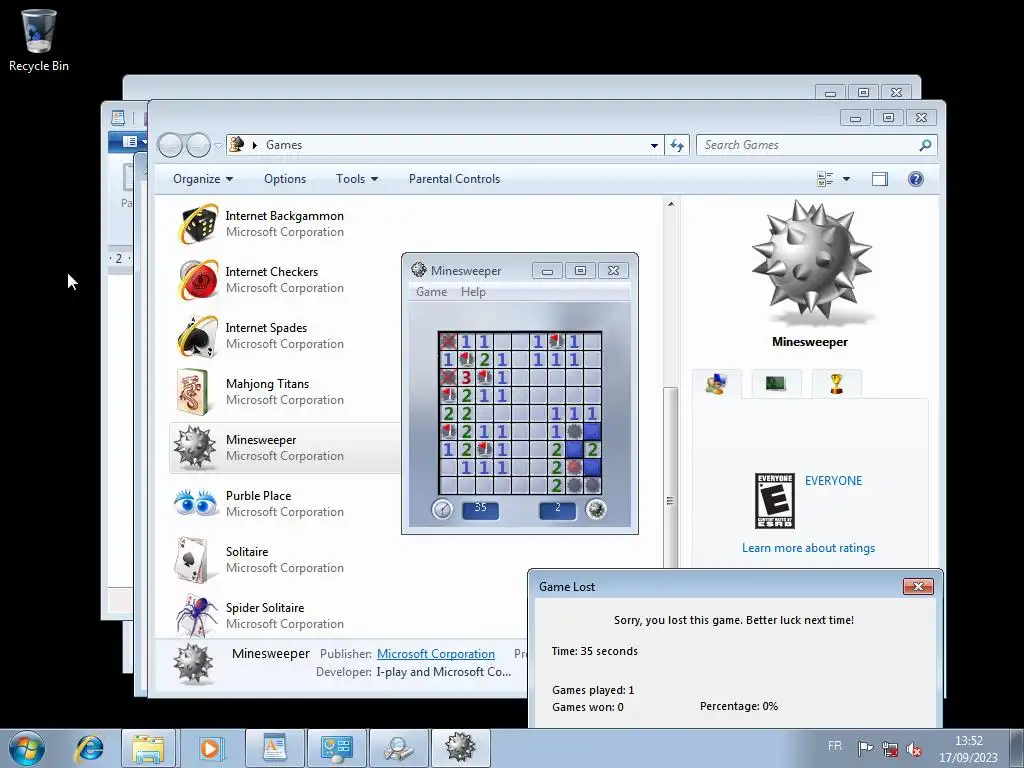Click the Minesweeper timer clock icon
Screen dimensions: 1024x768
click(442, 509)
